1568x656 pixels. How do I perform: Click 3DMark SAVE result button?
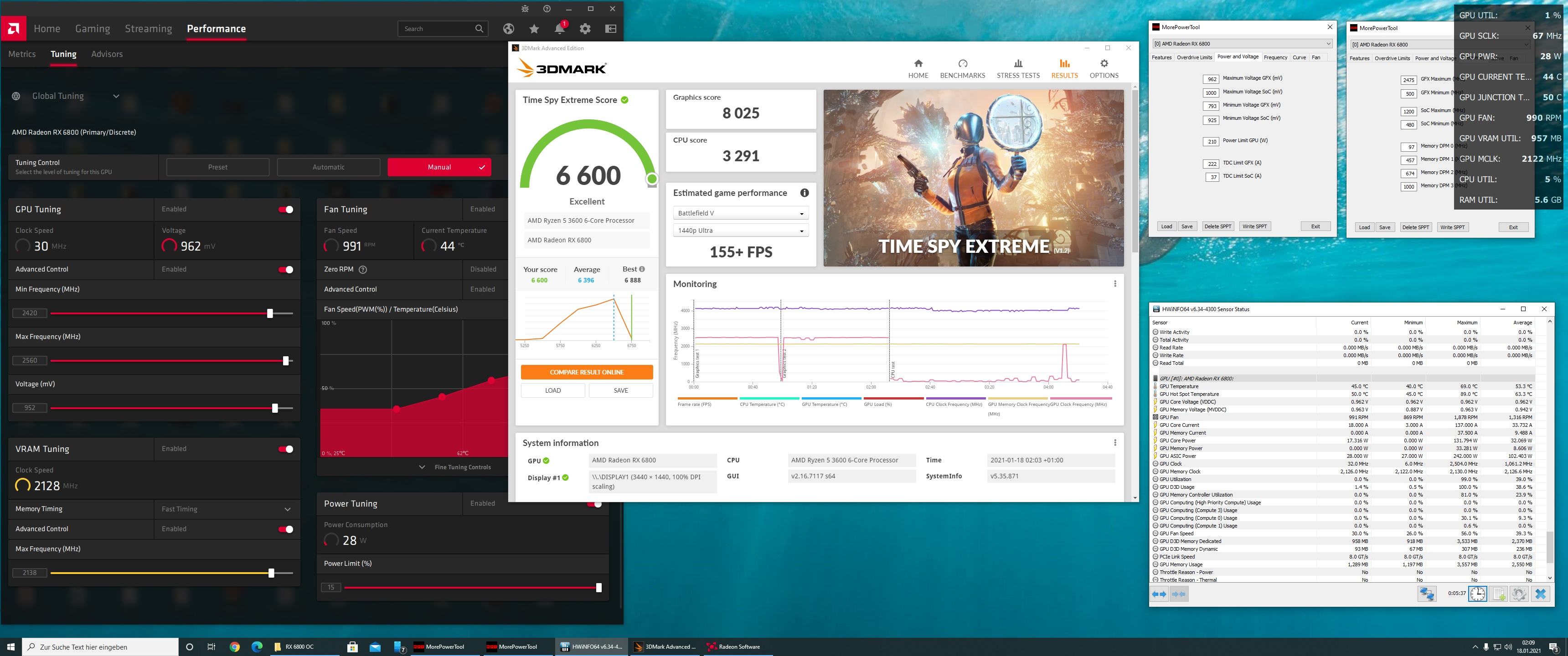pos(621,391)
